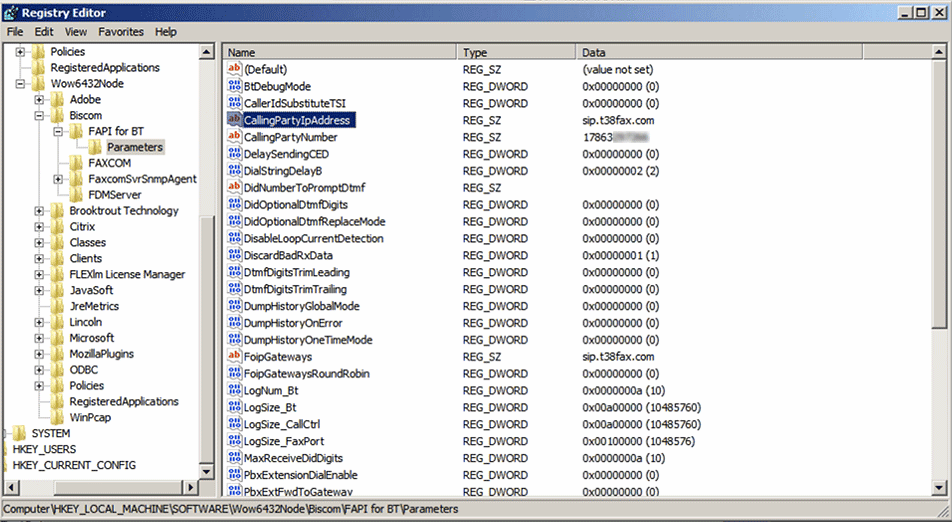Viewport: 952px width, 522px height.
Task: Click the tree pane scroll right arrow
Action: pyautogui.click(x=191, y=487)
